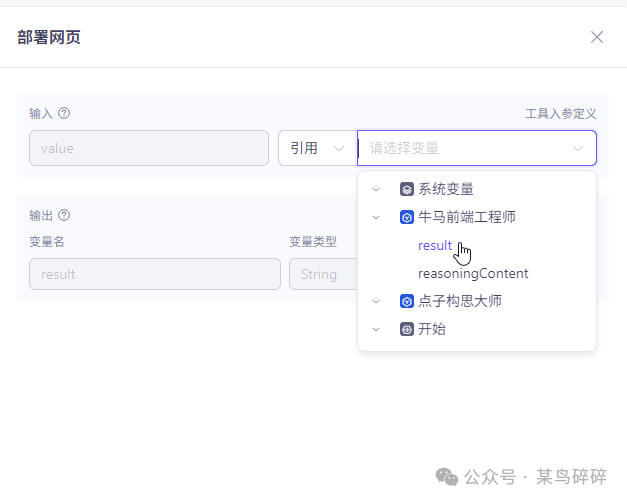Image resolution: width=627 pixels, height=502 pixels.
Task: Select the 开始 group label
Action: pos(432,329)
